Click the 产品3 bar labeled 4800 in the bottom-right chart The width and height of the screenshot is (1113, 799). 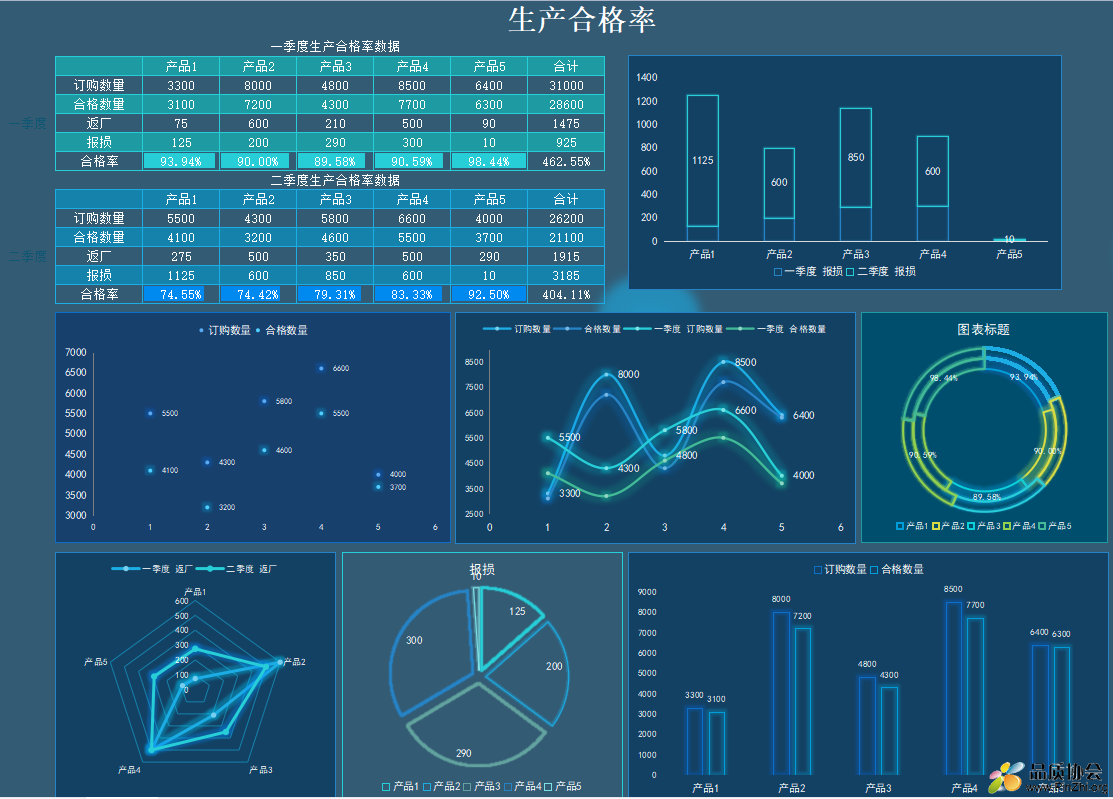coord(867,725)
